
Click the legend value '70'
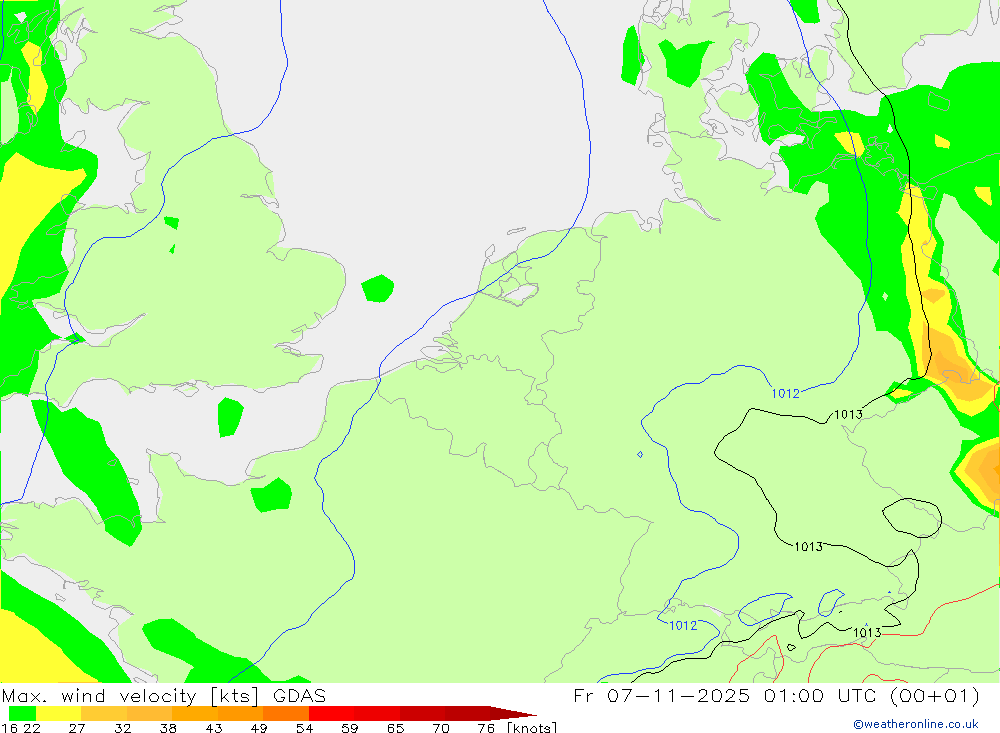pyautogui.click(x=441, y=728)
